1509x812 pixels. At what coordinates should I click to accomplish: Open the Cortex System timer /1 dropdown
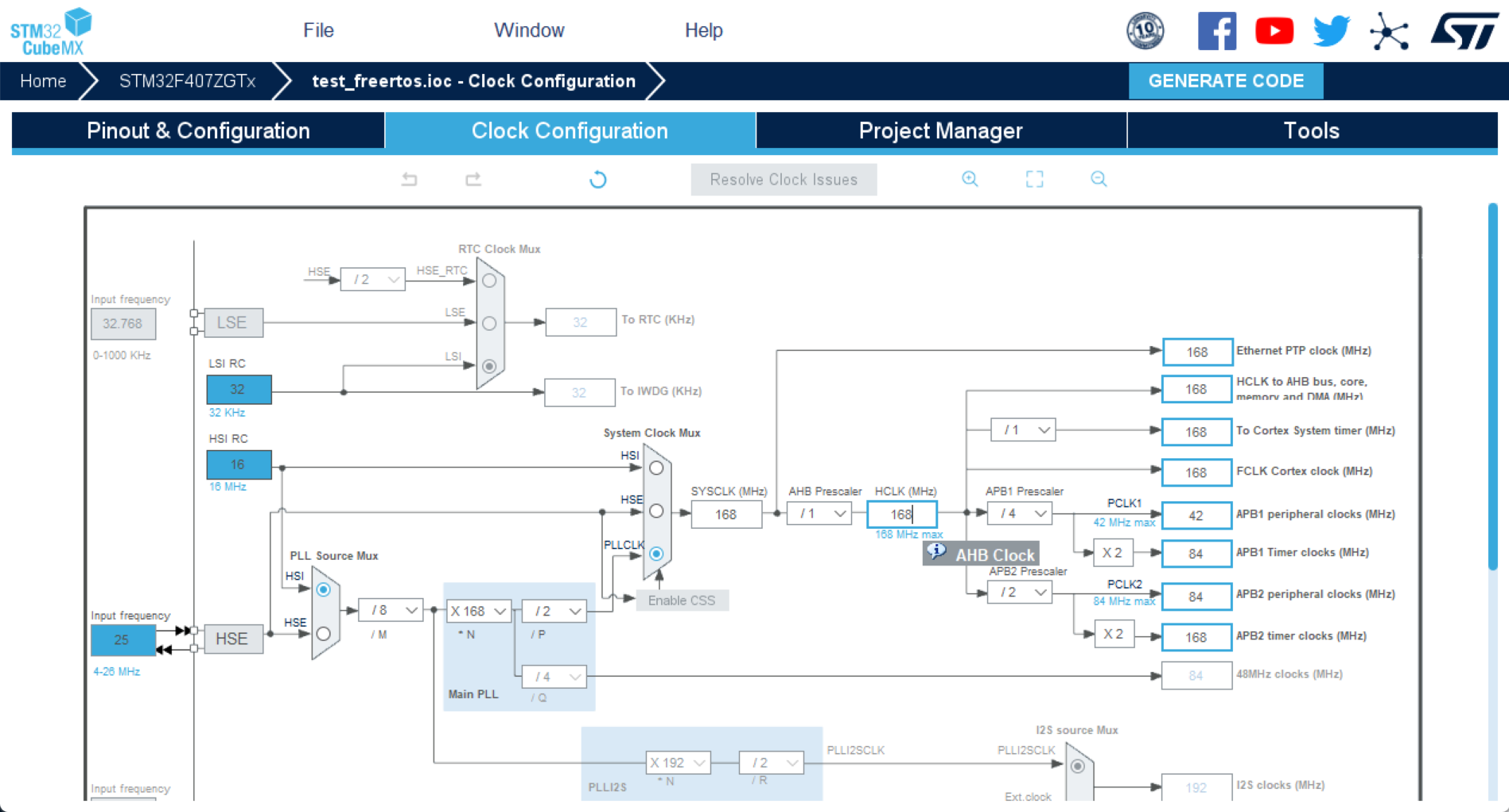click(x=1023, y=429)
